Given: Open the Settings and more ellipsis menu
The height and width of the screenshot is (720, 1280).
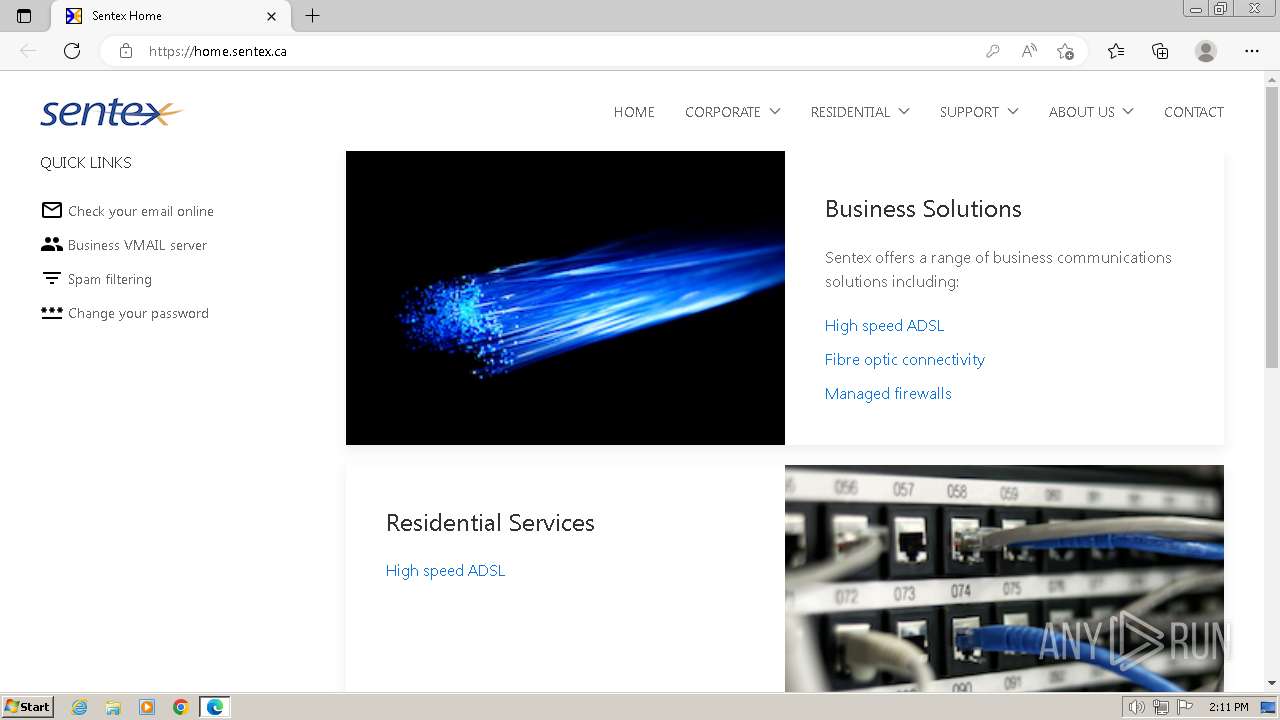Looking at the screenshot, I should [1252, 51].
